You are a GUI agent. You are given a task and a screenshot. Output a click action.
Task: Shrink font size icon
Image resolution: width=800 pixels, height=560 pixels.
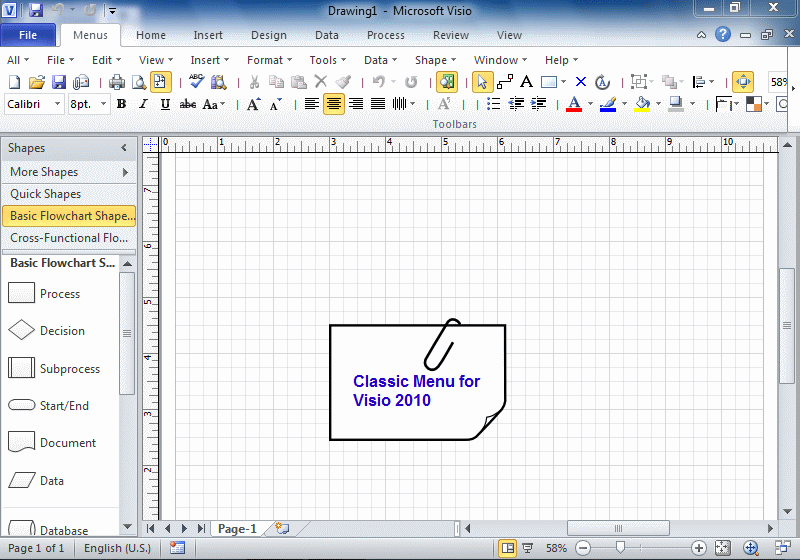point(276,105)
